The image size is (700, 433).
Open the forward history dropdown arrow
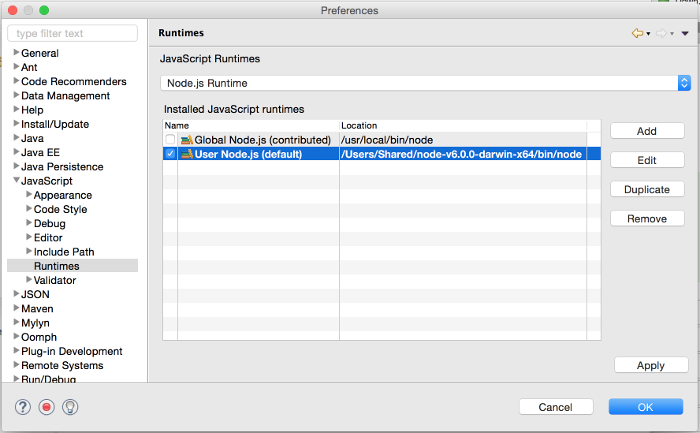[672, 33]
